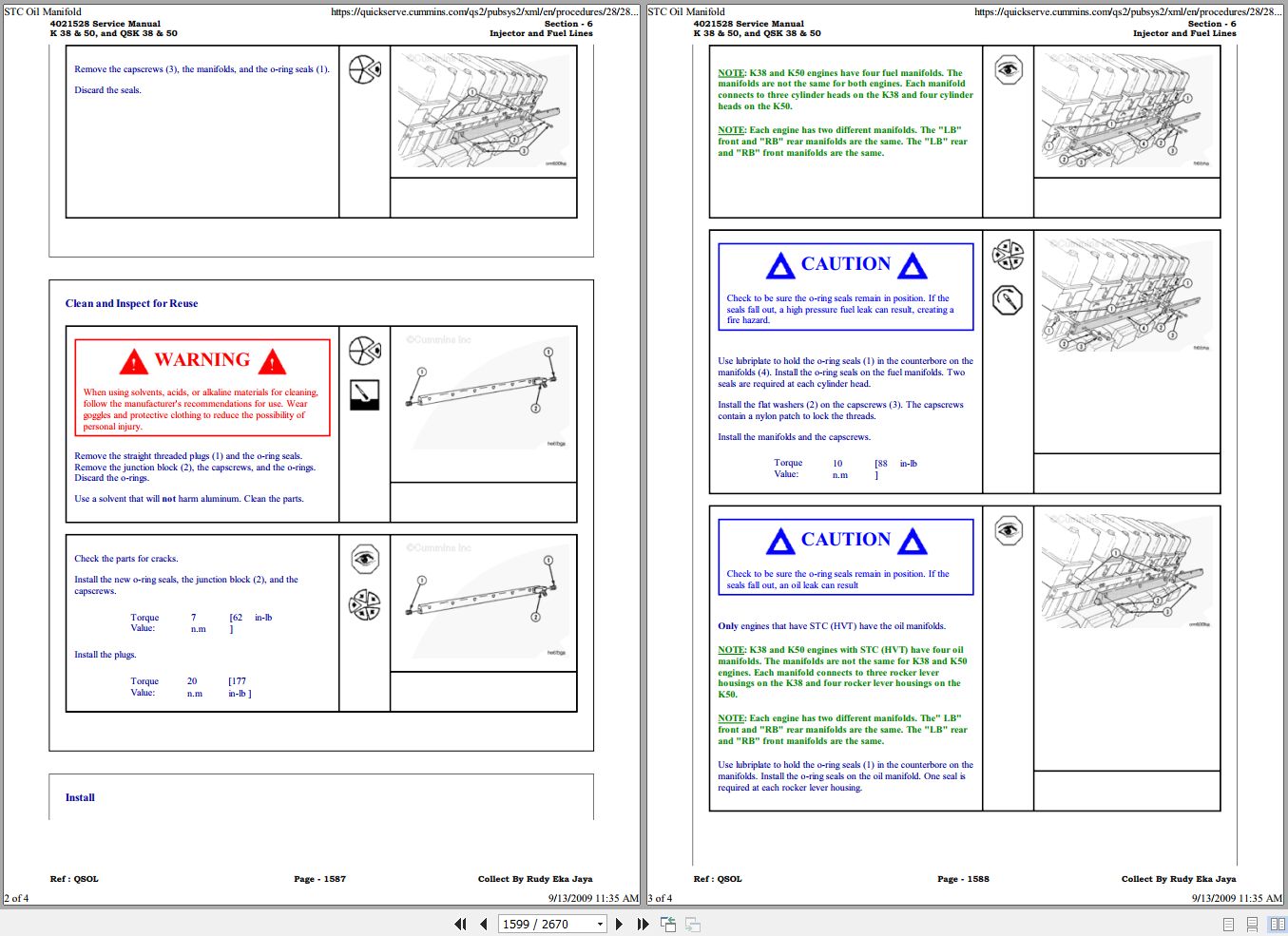Switch to single page view
This screenshot has width=1288, height=936.
pyautogui.click(x=1228, y=924)
